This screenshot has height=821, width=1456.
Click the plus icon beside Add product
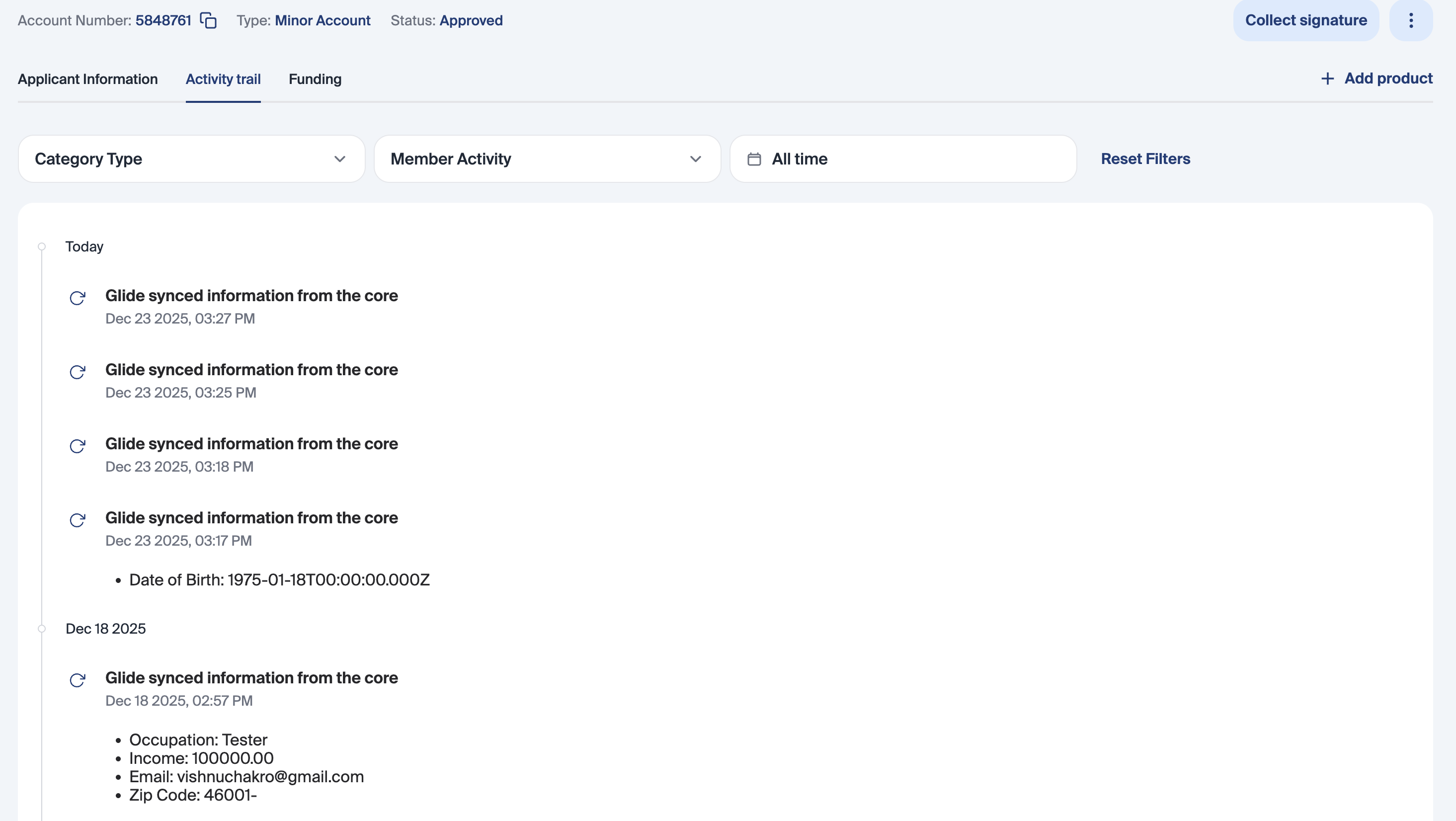pyautogui.click(x=1327, y=79)
